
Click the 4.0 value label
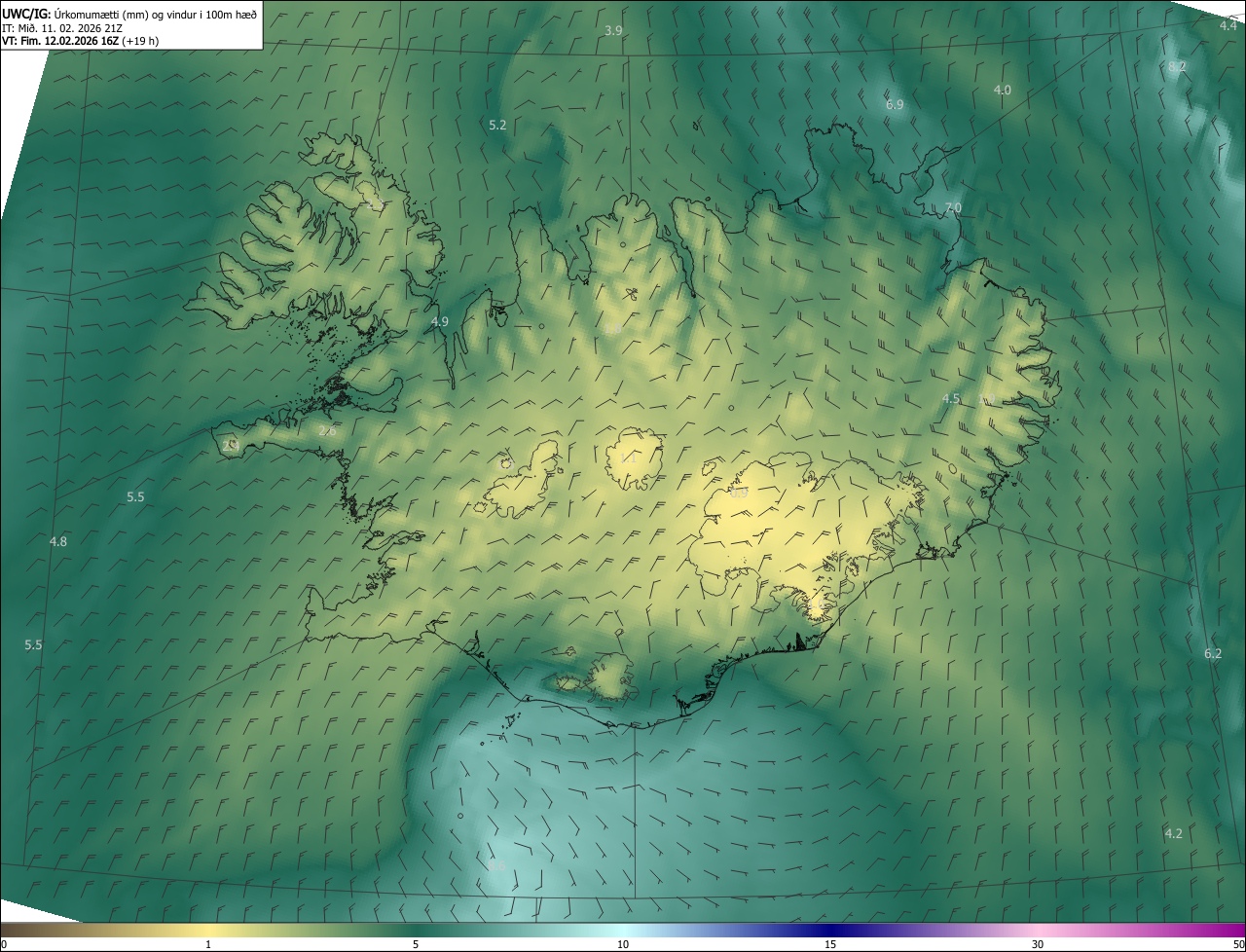coord(1002,90)
